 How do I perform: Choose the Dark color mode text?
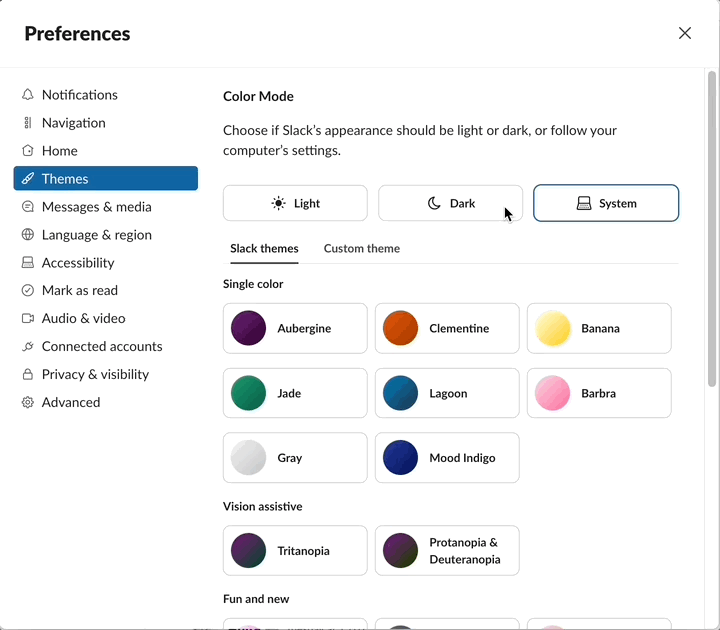(462, 203)
